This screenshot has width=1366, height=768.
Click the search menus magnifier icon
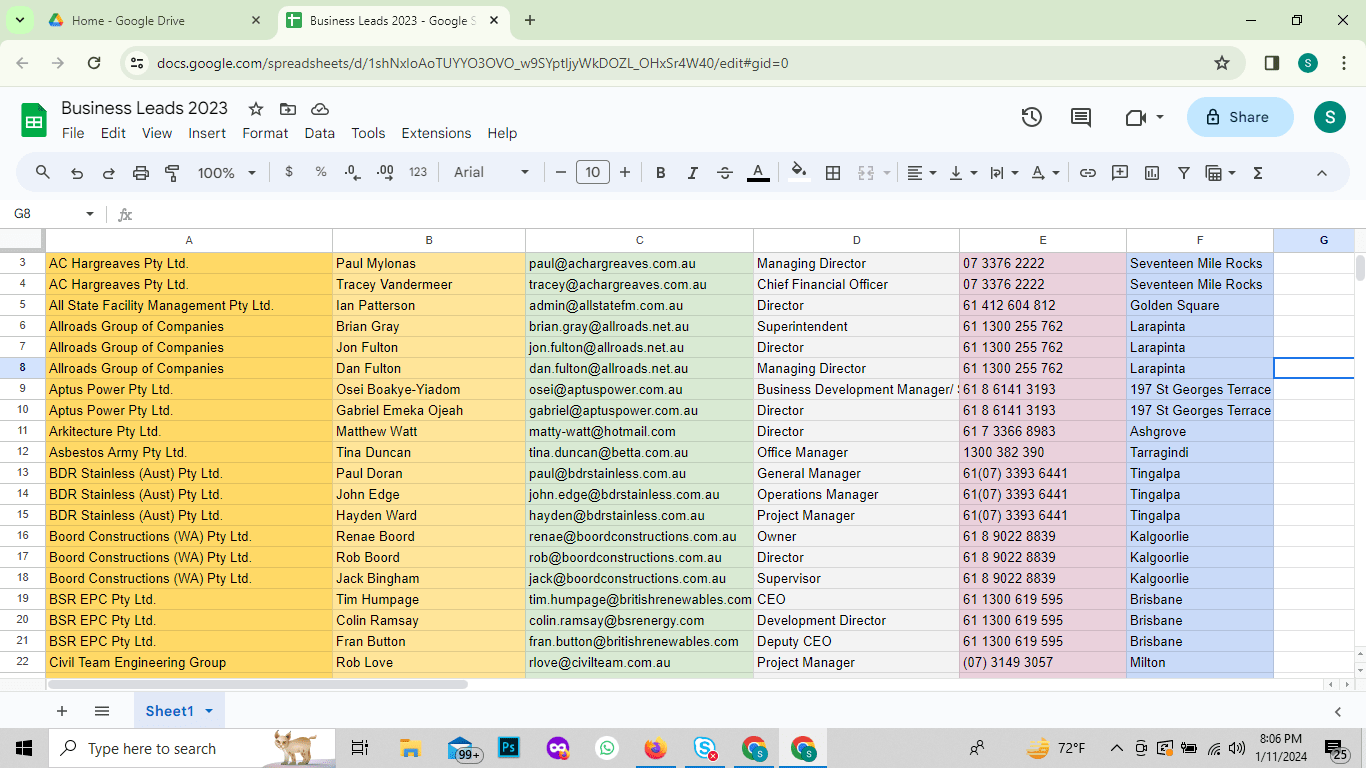pyautogui.click(x=43, y=173)
